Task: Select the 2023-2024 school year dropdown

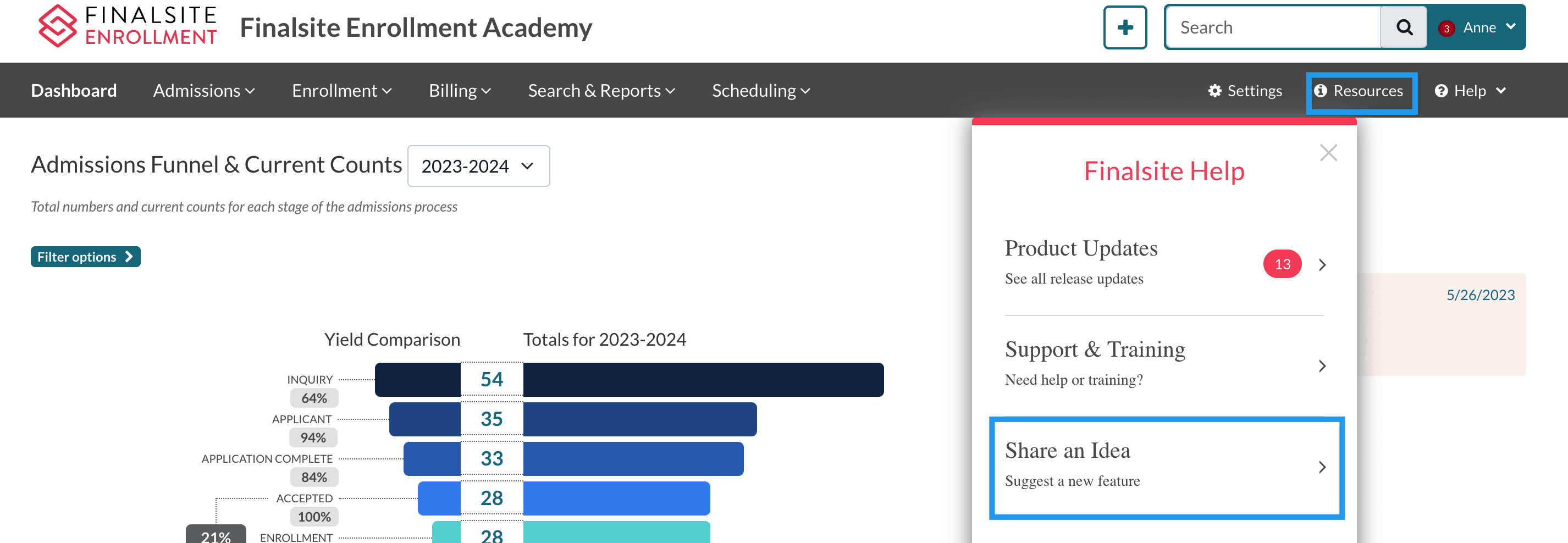Action: click(x=478, y=166)
